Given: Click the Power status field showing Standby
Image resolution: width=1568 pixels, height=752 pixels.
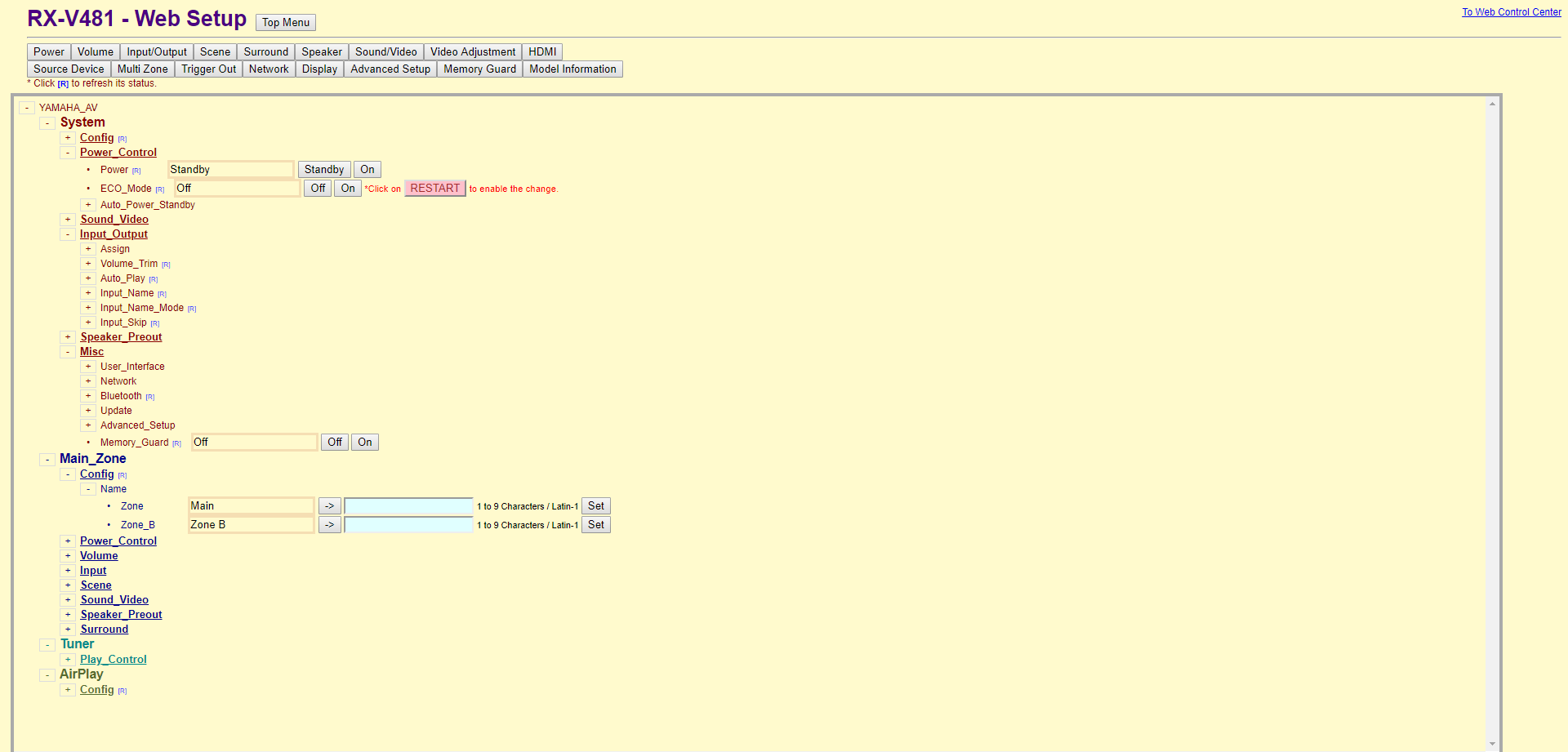Looking at the screenshot, I should (x=231, y=170).
